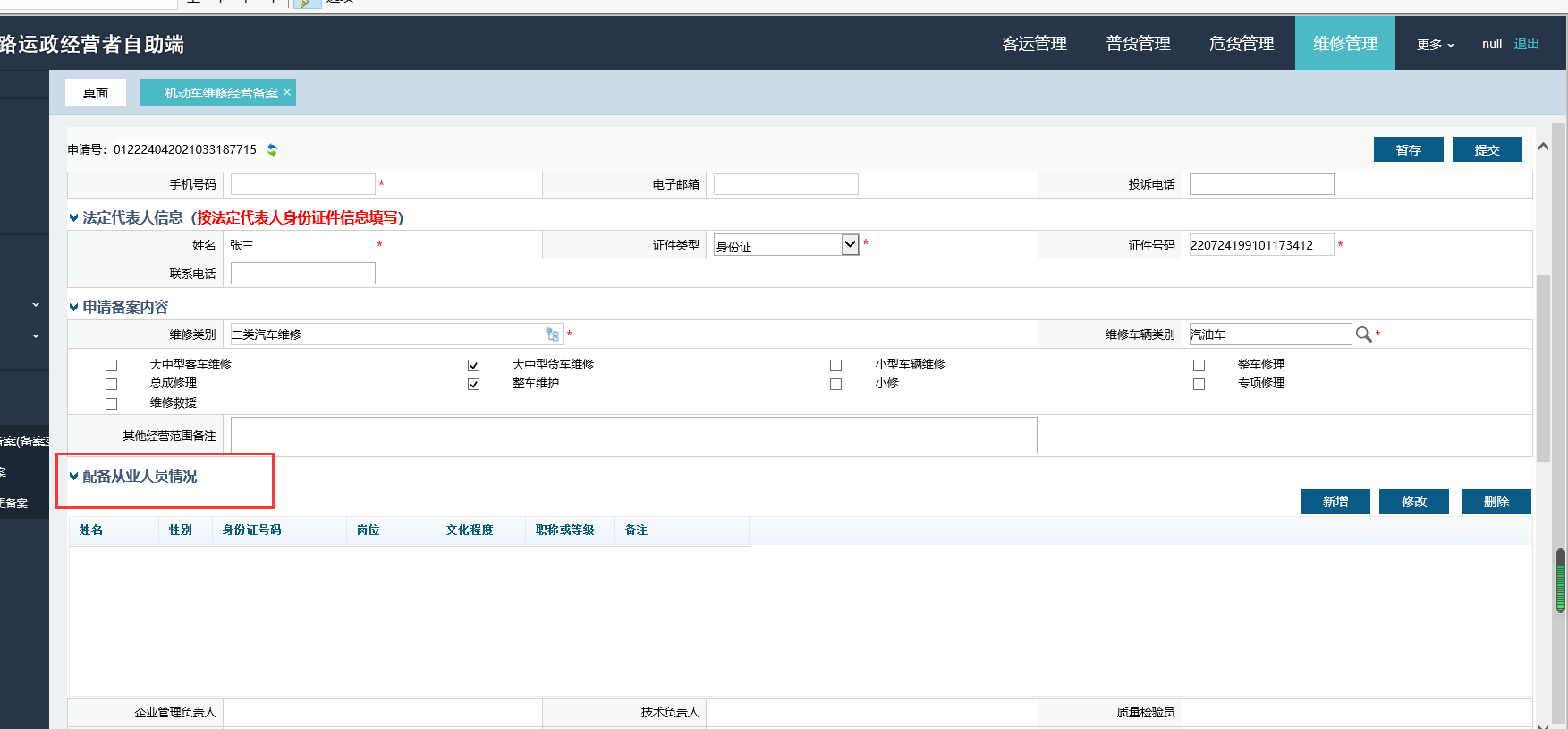Image resolution: width=1568 pixels, height=729 pixels.
Task: Collapse the 配备从业人员情况 section
Action: (73, 477)
